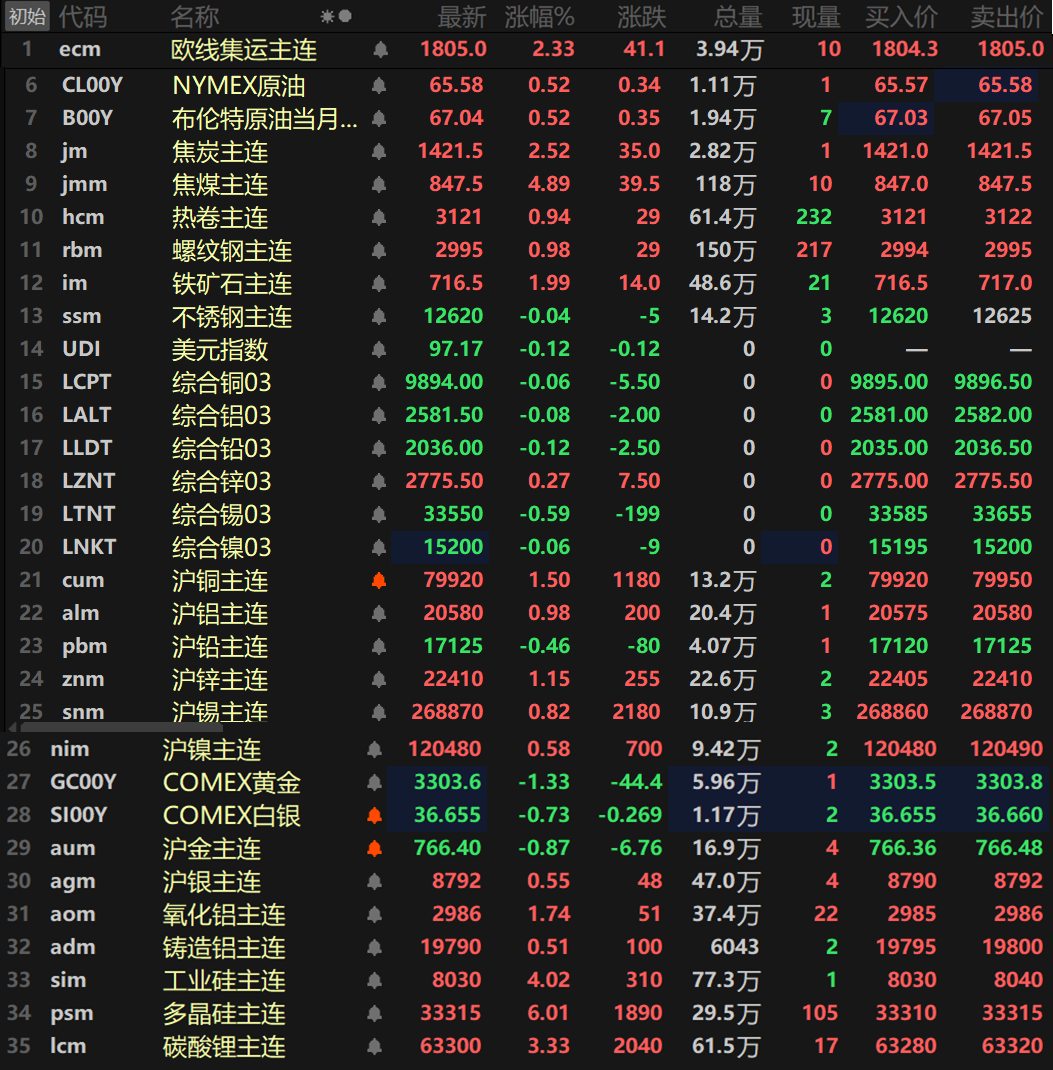Click the alert bell for 欧线集运主连
This screenshot has height=1070, width=1053.
pos(380,49)
